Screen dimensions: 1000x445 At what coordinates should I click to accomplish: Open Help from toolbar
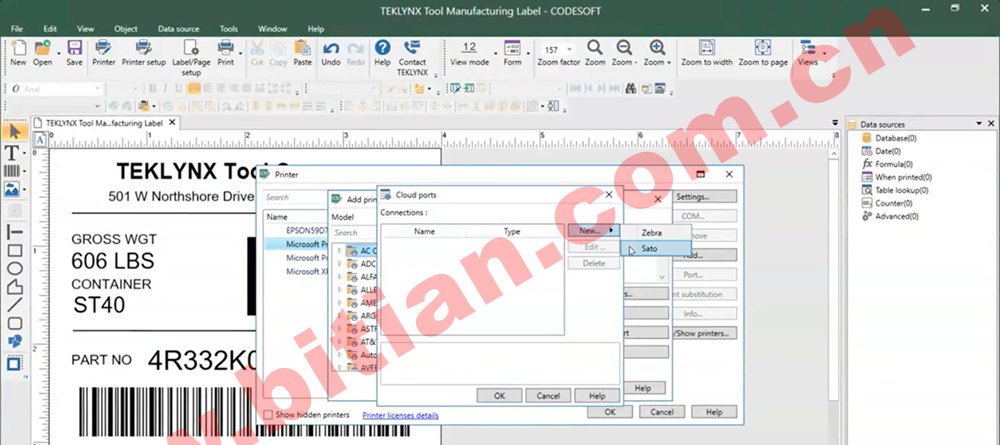382,48
